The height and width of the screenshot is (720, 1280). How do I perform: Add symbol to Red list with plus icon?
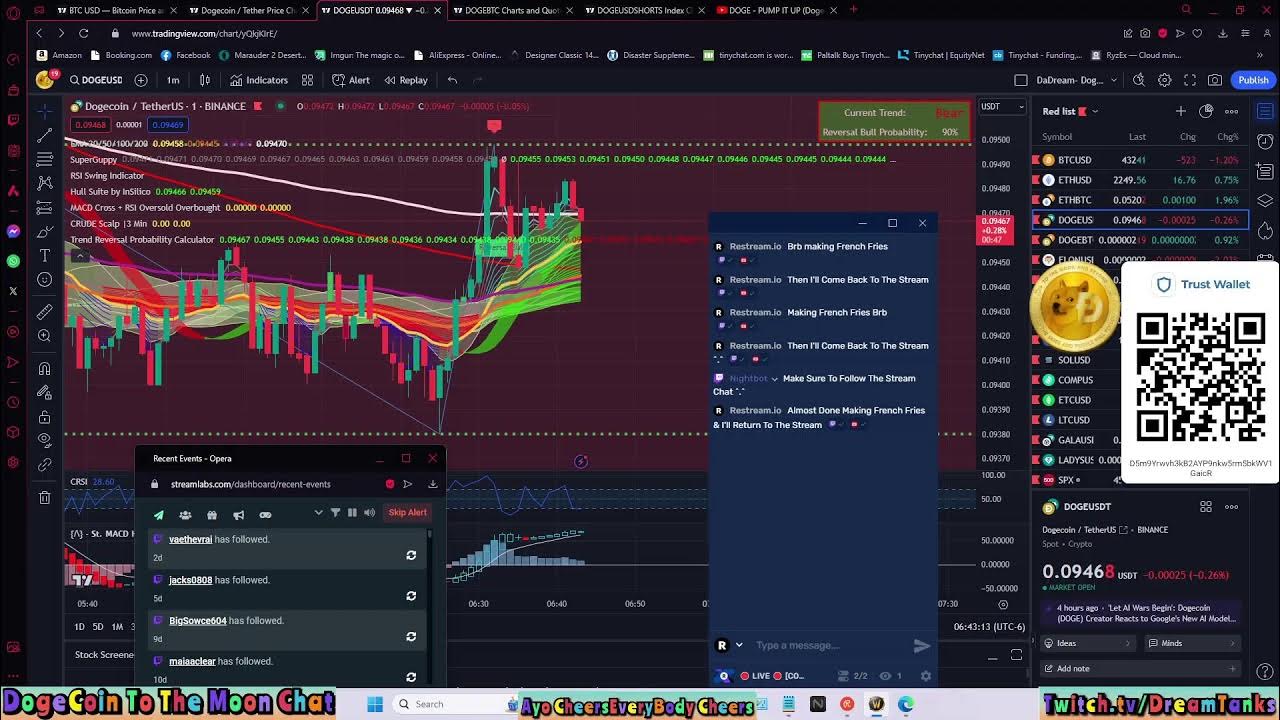point(1180,111)
